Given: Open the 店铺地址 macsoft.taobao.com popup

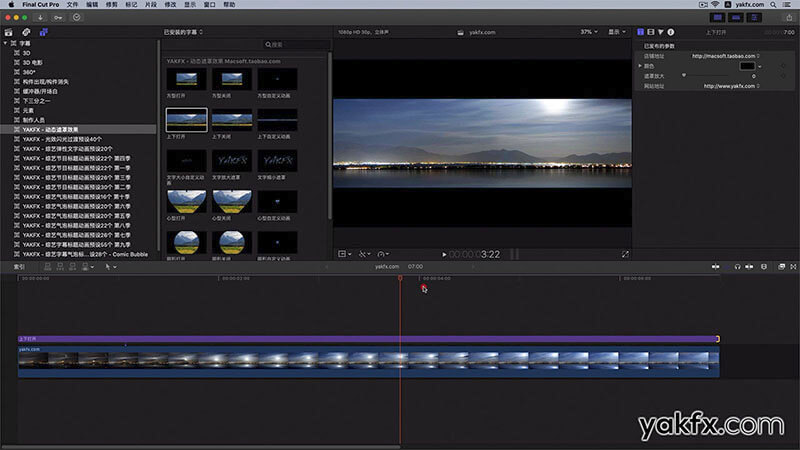Looking at the screenshot, I should pyautogui.click(x=726, y=56).
